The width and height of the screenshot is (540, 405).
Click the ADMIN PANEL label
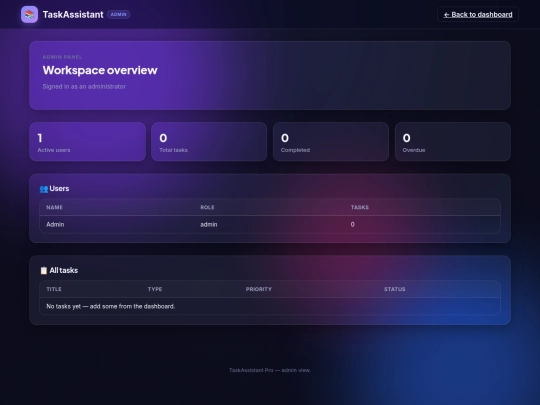pos(62,57)
